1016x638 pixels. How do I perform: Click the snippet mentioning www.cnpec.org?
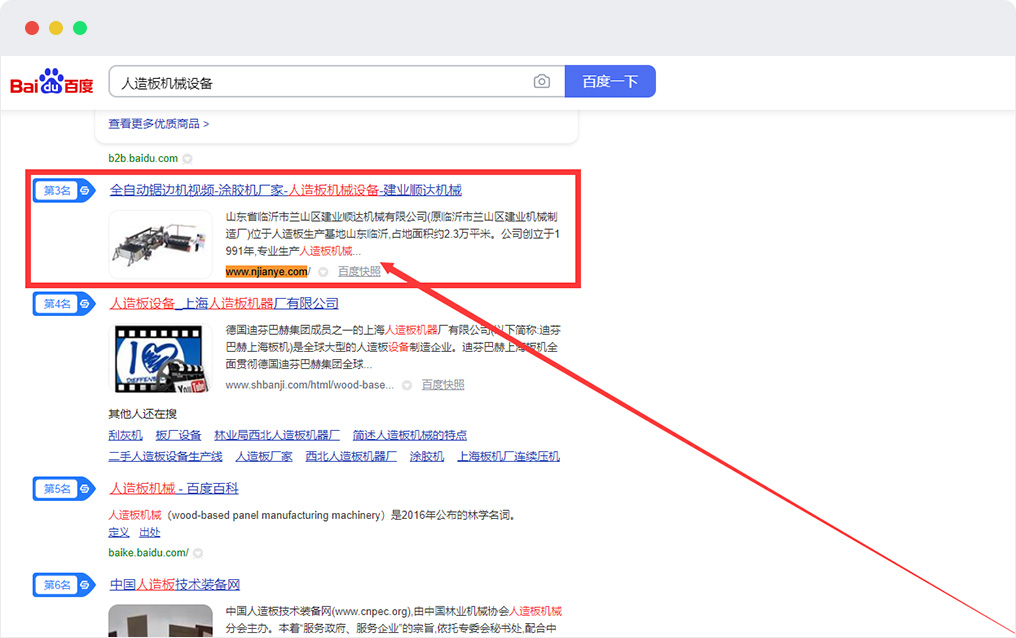tap(394, 620)
